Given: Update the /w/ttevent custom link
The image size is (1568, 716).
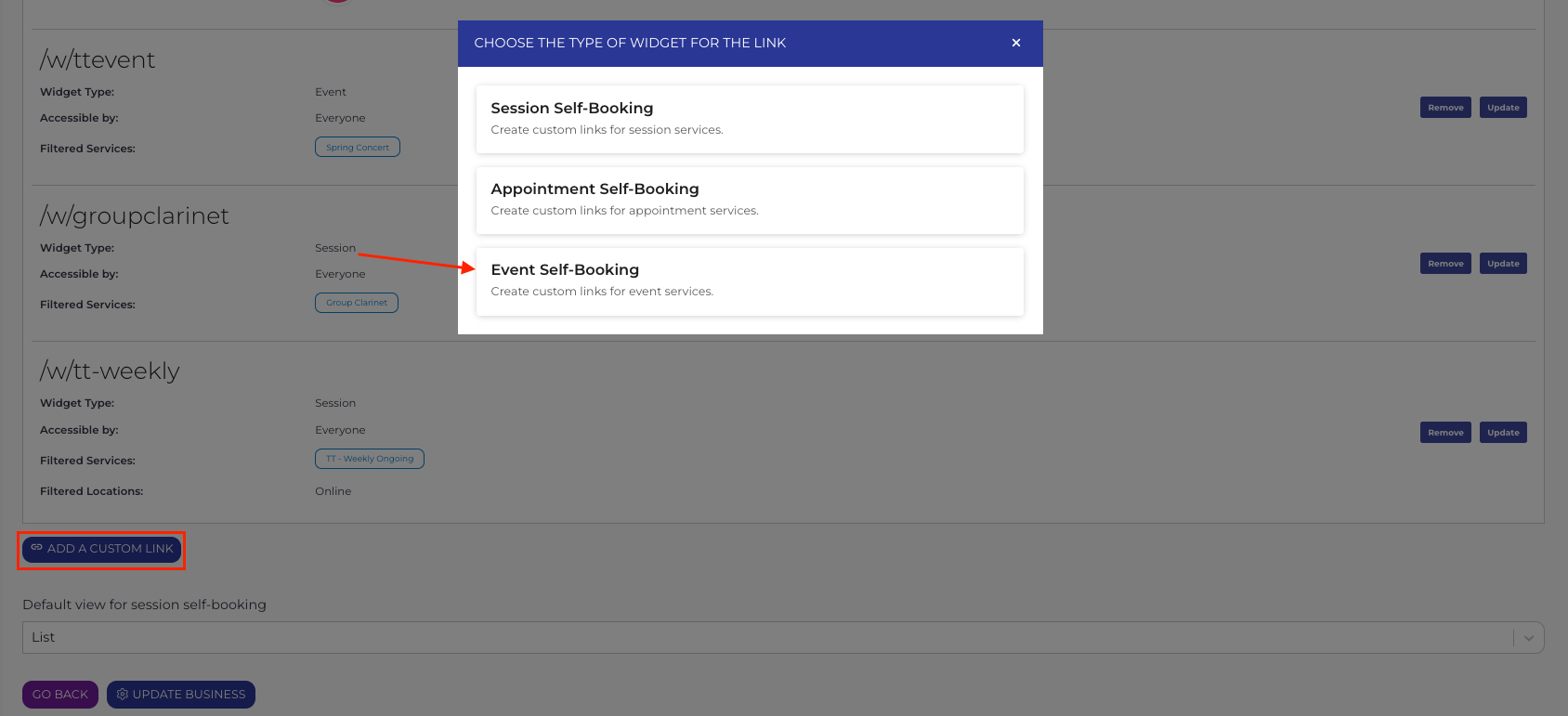Looking at the screenshot, I should pyautogui.click(x=1502, y=108).
